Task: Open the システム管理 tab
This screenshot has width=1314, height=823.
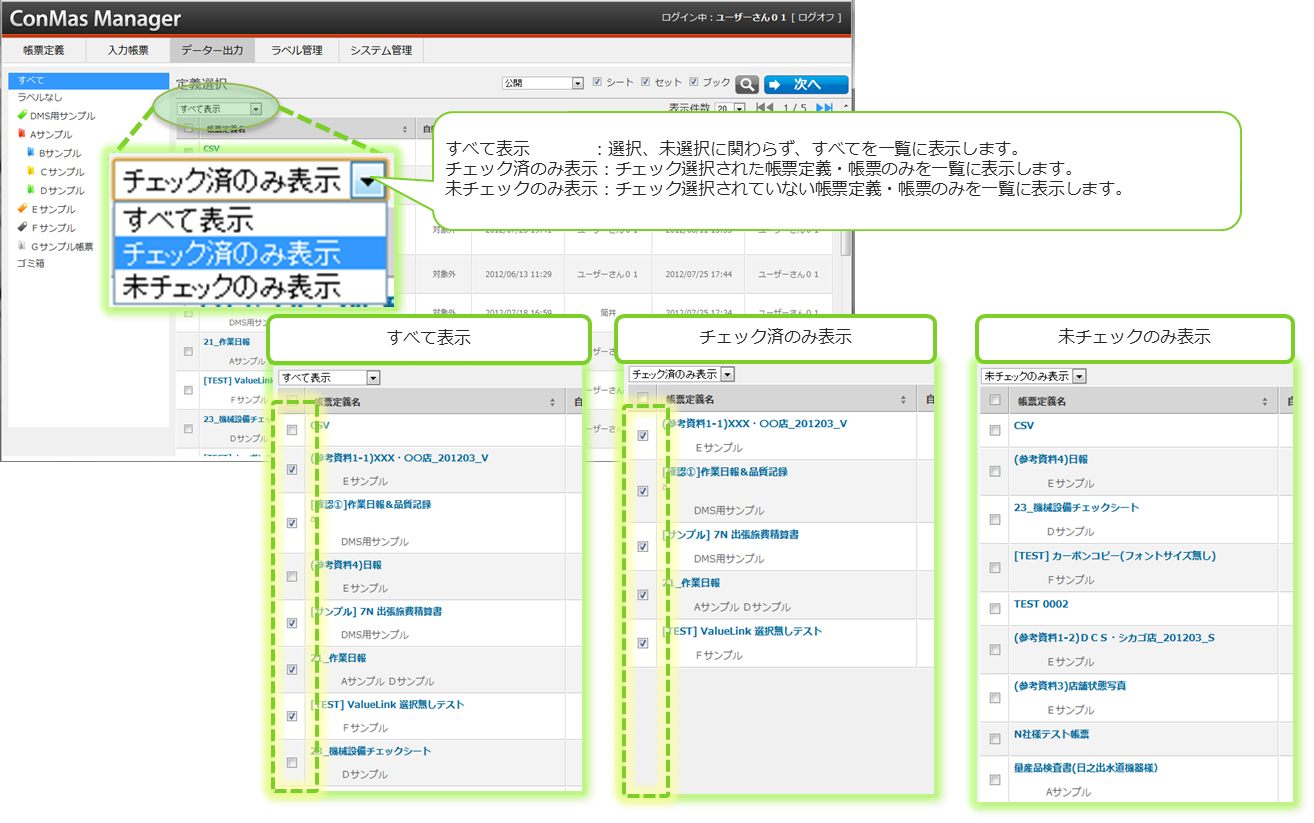Action: [x=380, y=50]
